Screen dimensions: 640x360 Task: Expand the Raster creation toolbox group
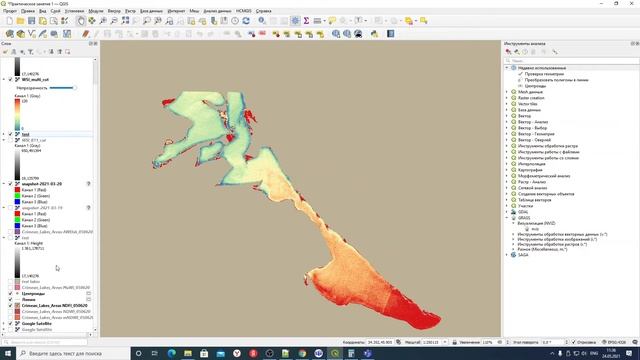point(507,98)
